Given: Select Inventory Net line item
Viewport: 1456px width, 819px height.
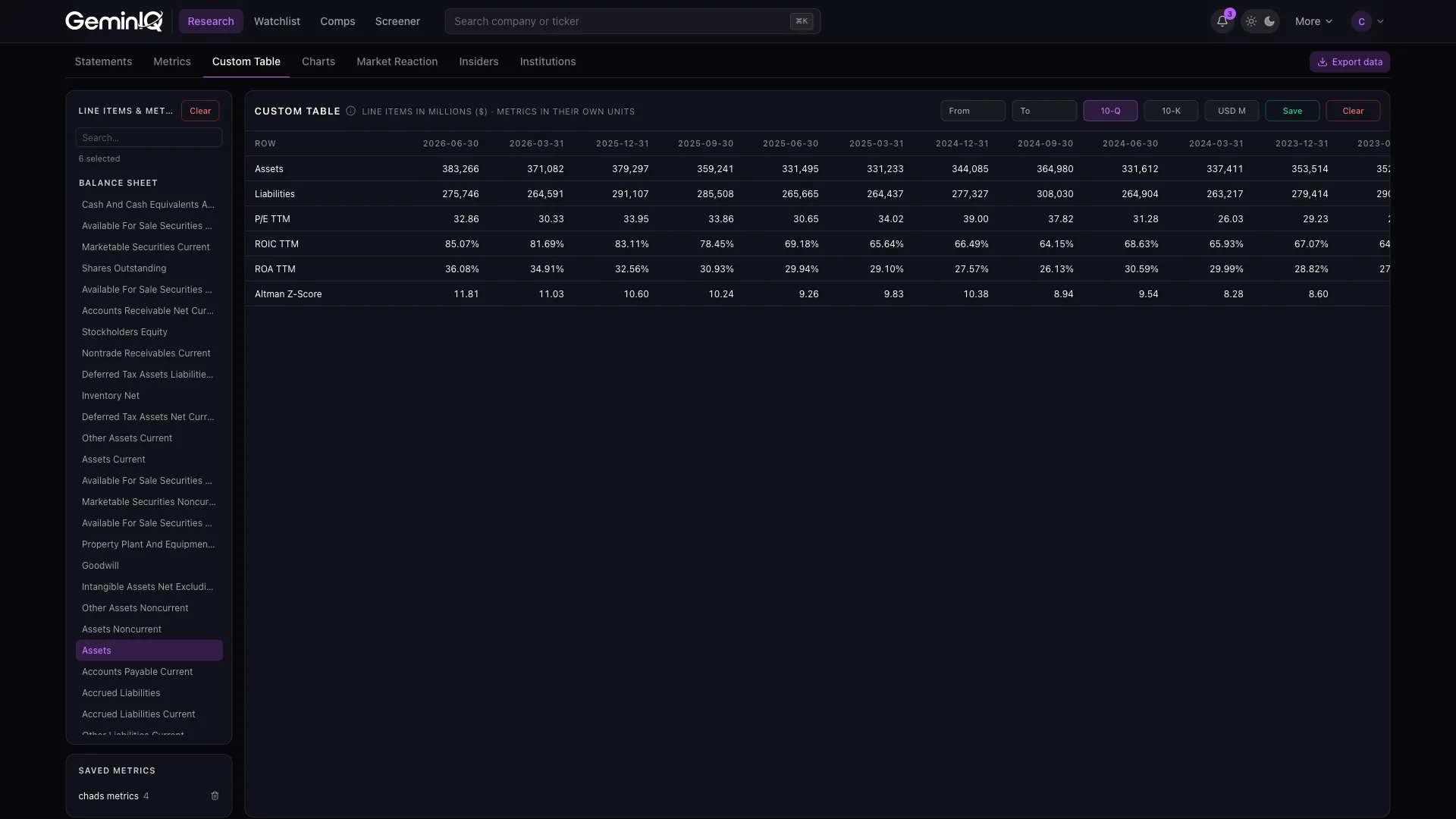Looking at the screenshot, I should 149,396.
